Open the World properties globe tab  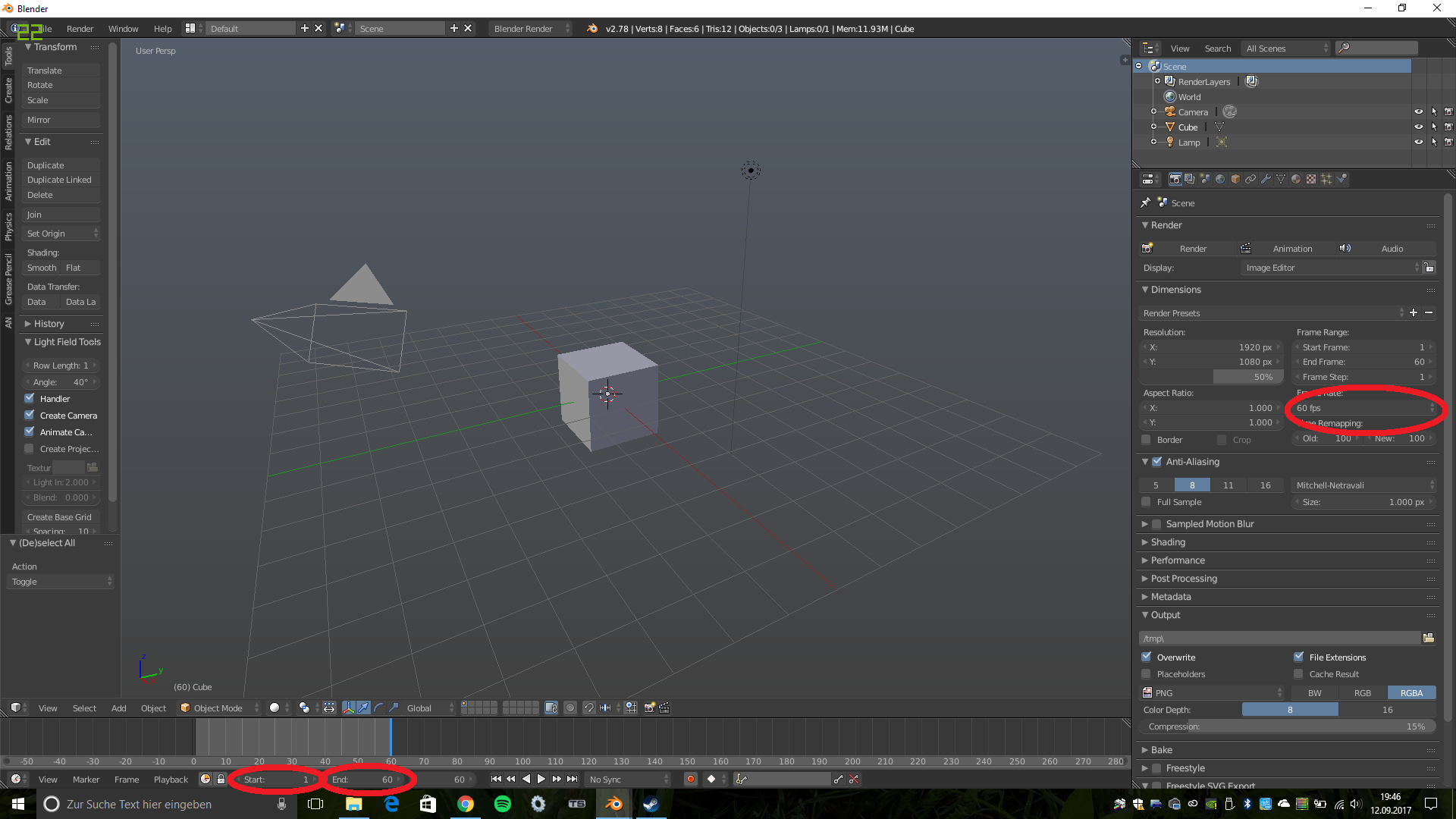click(1220, 179)
